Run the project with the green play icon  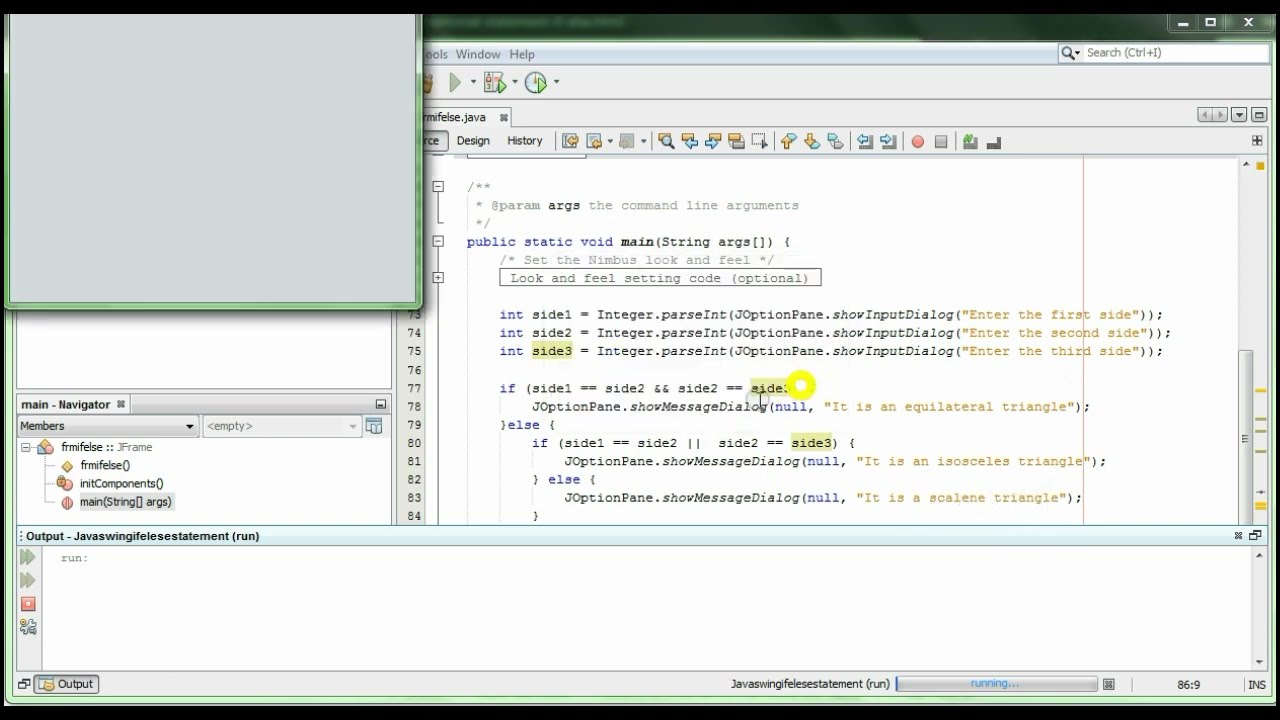(x=455, y=83)
